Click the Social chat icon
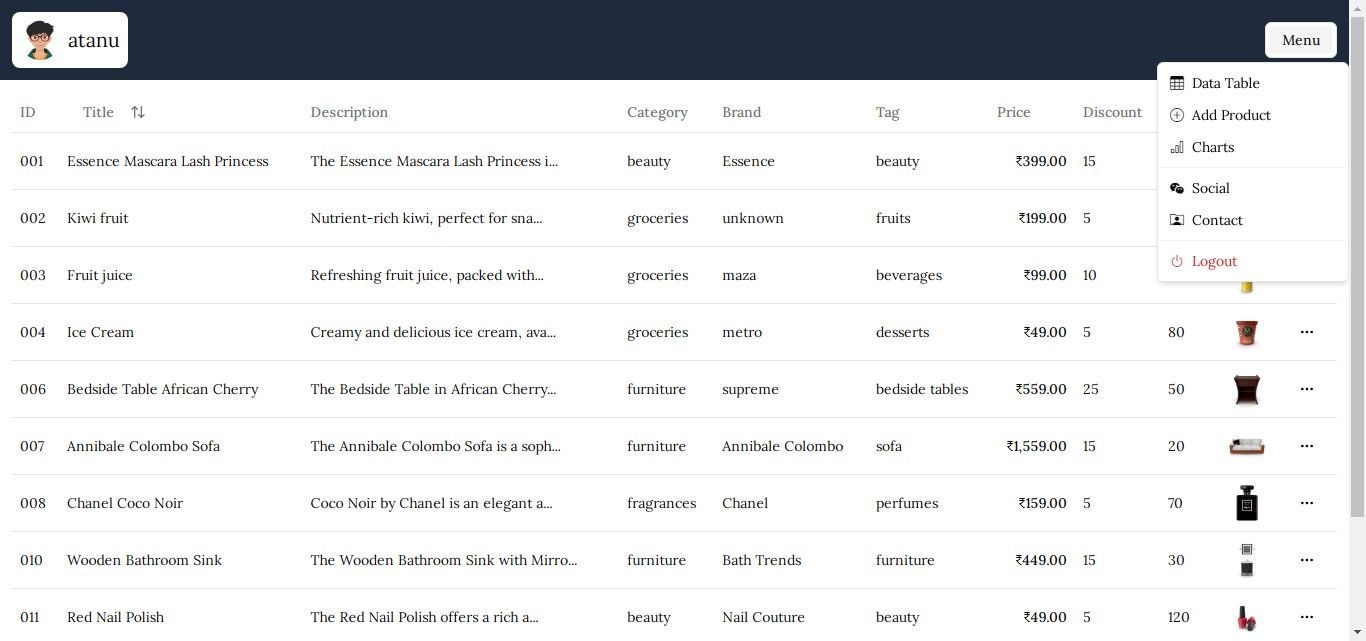Viewport: 1366px width, 641px height. (1177, 188)
